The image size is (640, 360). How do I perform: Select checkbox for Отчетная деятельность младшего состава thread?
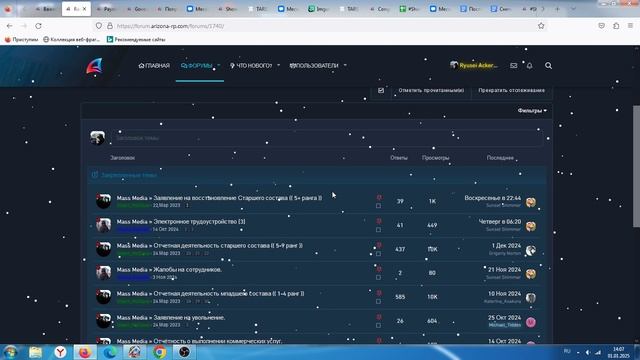coord(378,302)
